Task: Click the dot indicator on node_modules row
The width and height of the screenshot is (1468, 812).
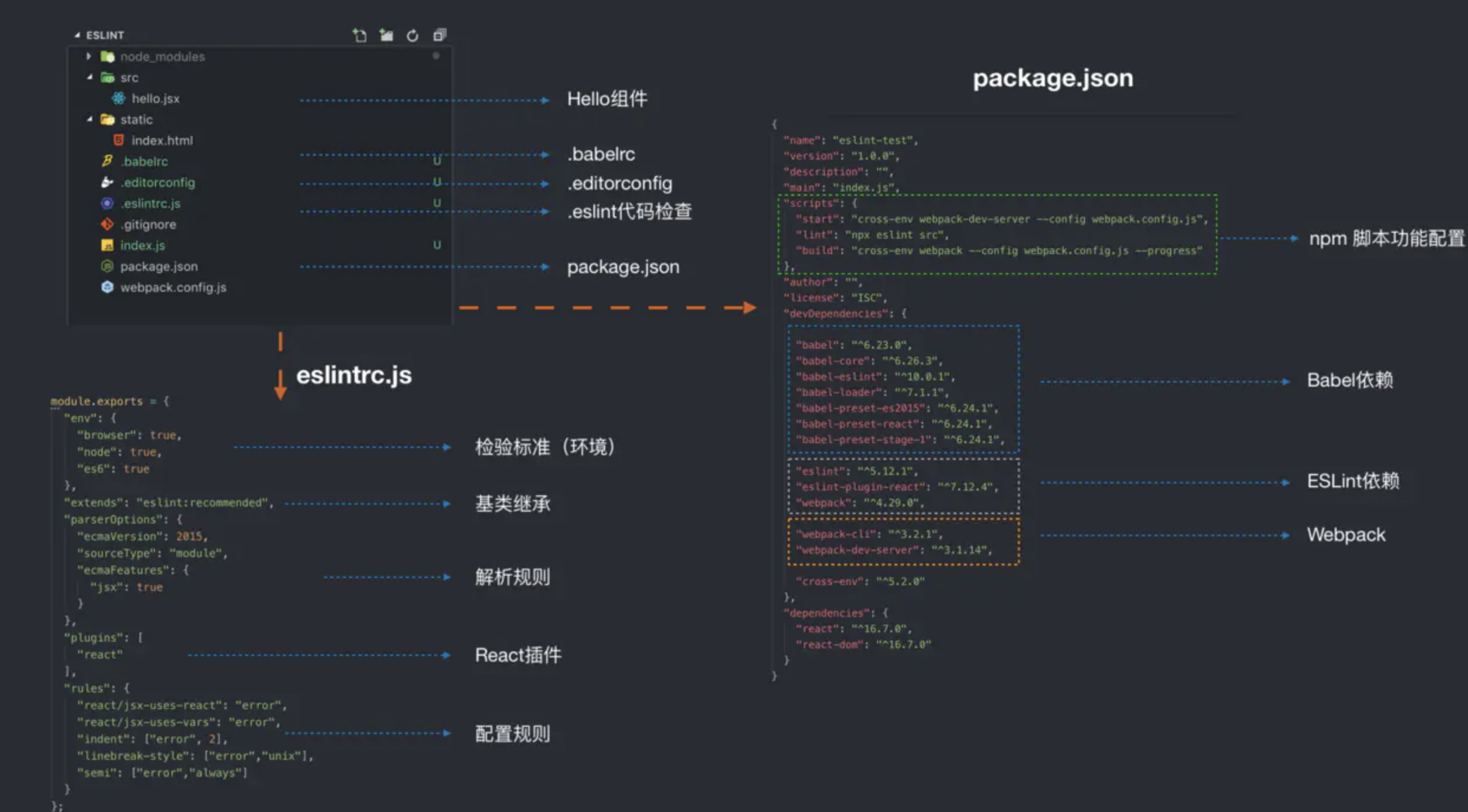Action: (436, 56)
